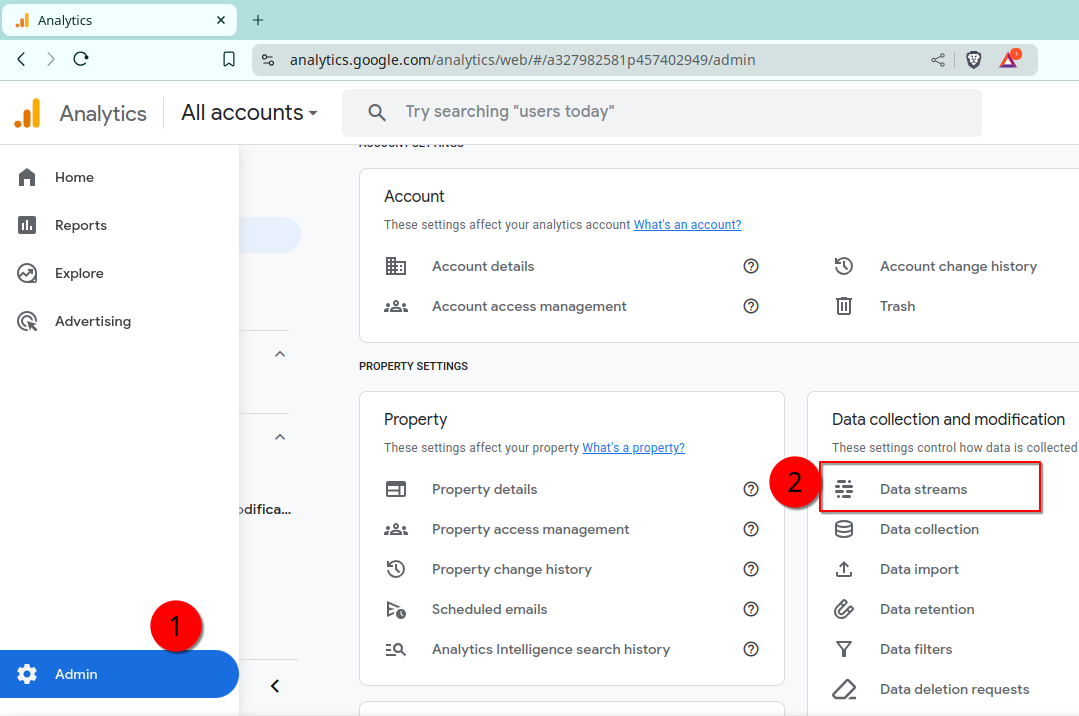Show help for Property change history
The height and width of the screenshot is (716, 1079).
click(x=751, y=569)
